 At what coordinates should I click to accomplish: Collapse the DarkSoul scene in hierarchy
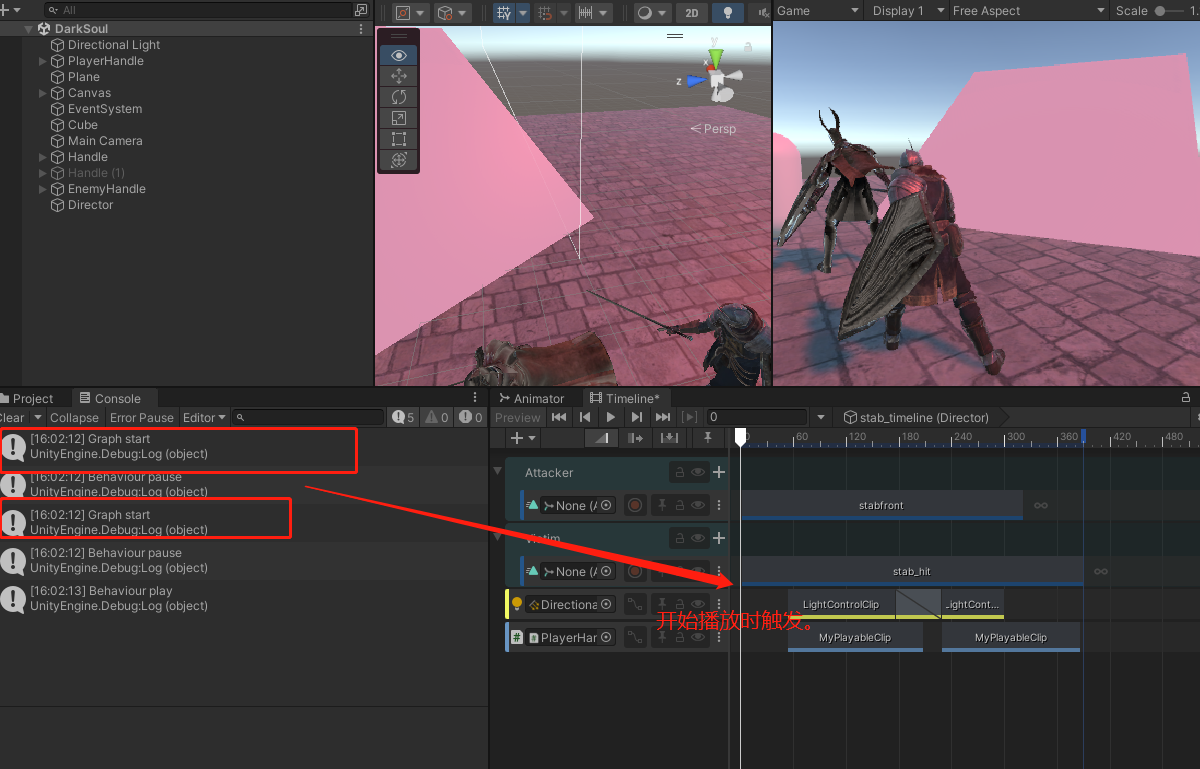pyautogui.click(x=29, y=29)
